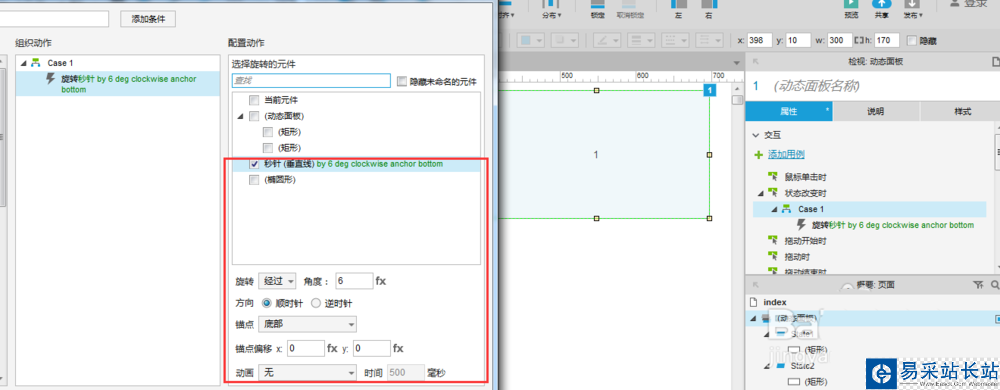Open the outer shadow dropdown
1000x390 pixels.
click(565, 40)
